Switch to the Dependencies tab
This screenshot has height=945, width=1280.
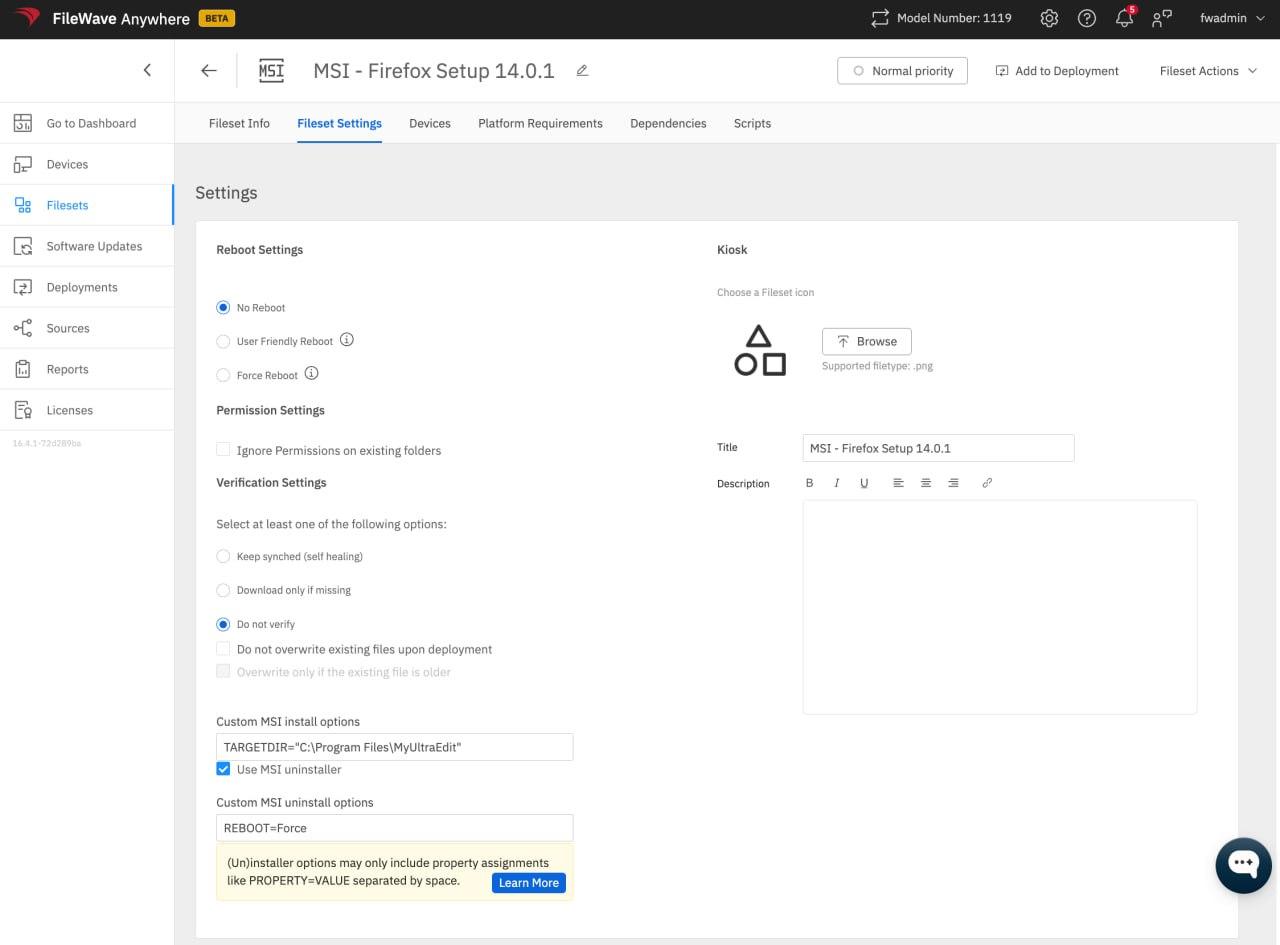[x=668, y=123]
